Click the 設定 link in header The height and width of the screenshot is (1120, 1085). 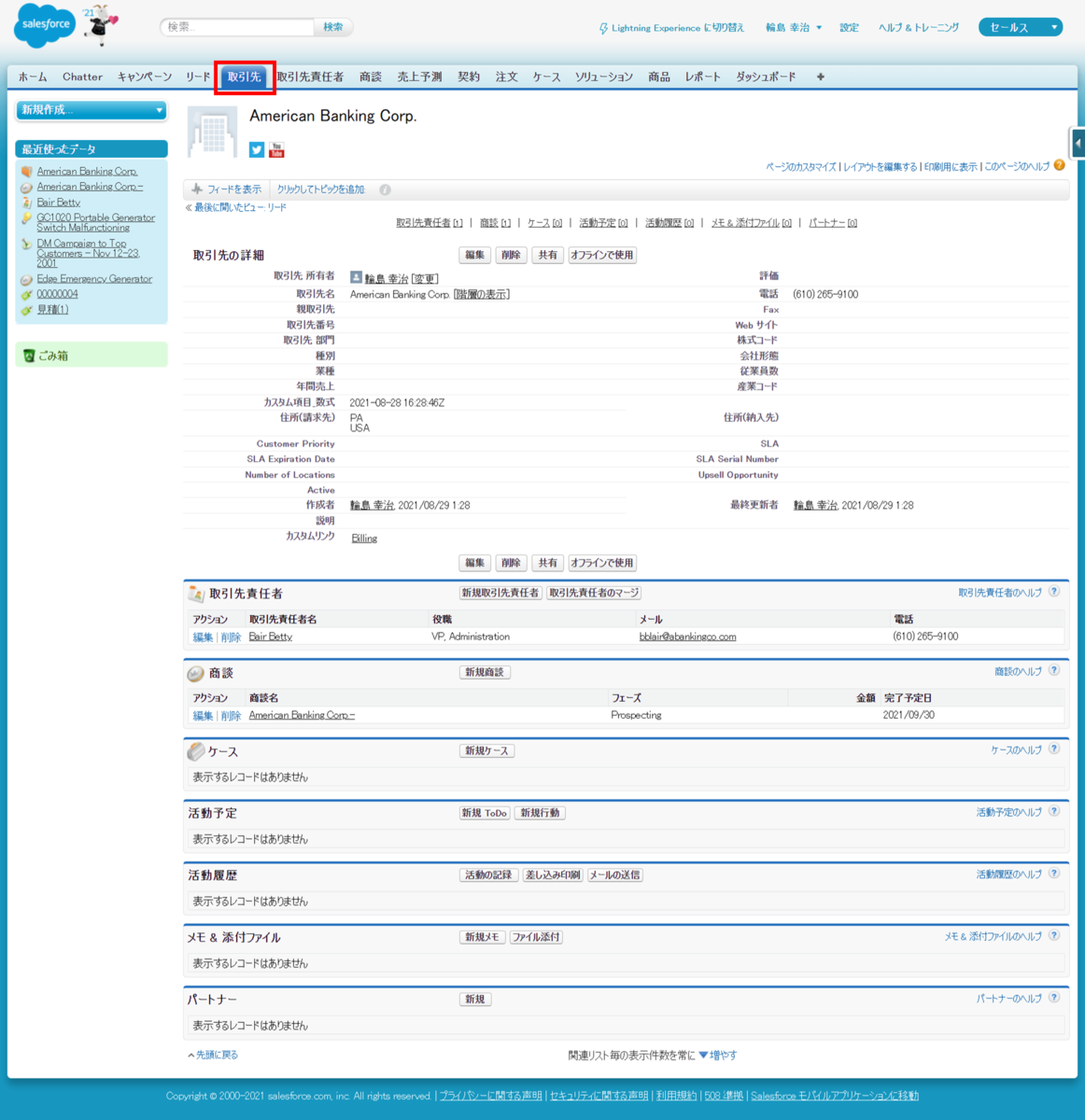click(849, 28)
